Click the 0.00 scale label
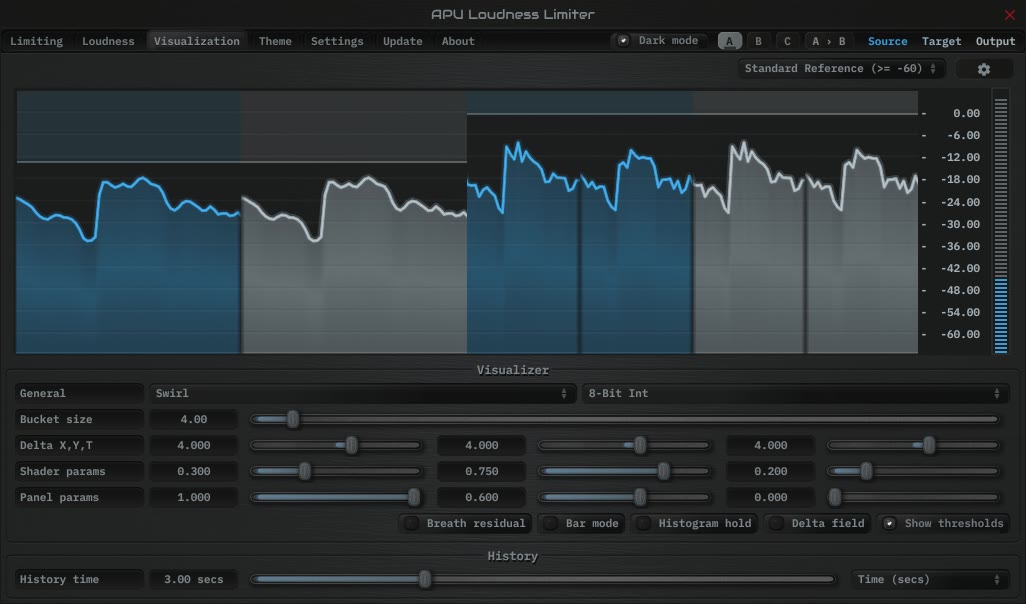This screenshot has height=604, width=1026. (966, 113)
